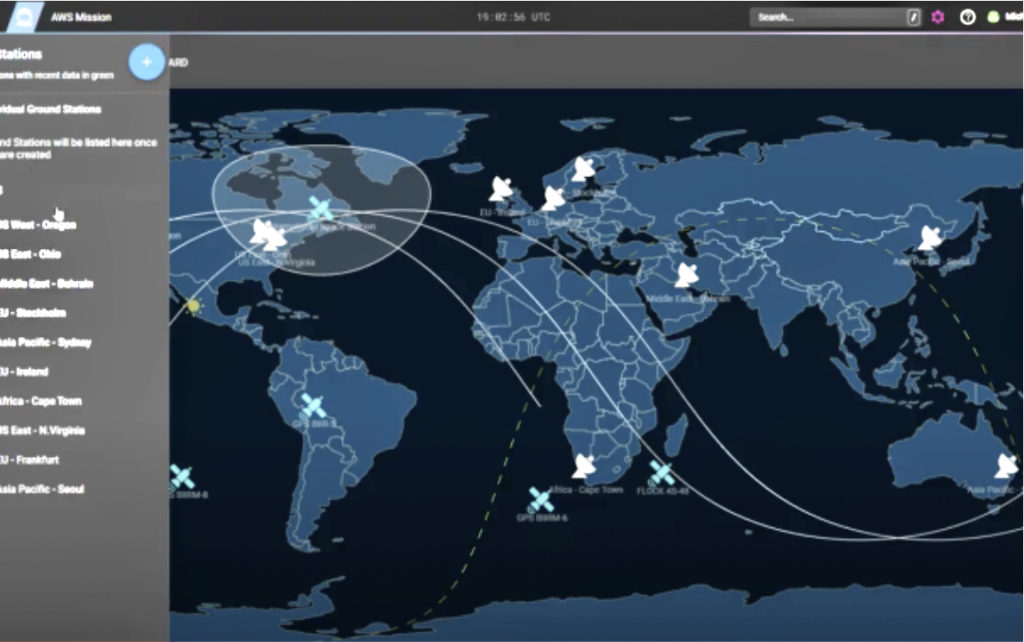The height and width of the screenshot is (642, 1024).
Task: Select Asia Pacific - Sydney station
Action: [x=46, y=342]
